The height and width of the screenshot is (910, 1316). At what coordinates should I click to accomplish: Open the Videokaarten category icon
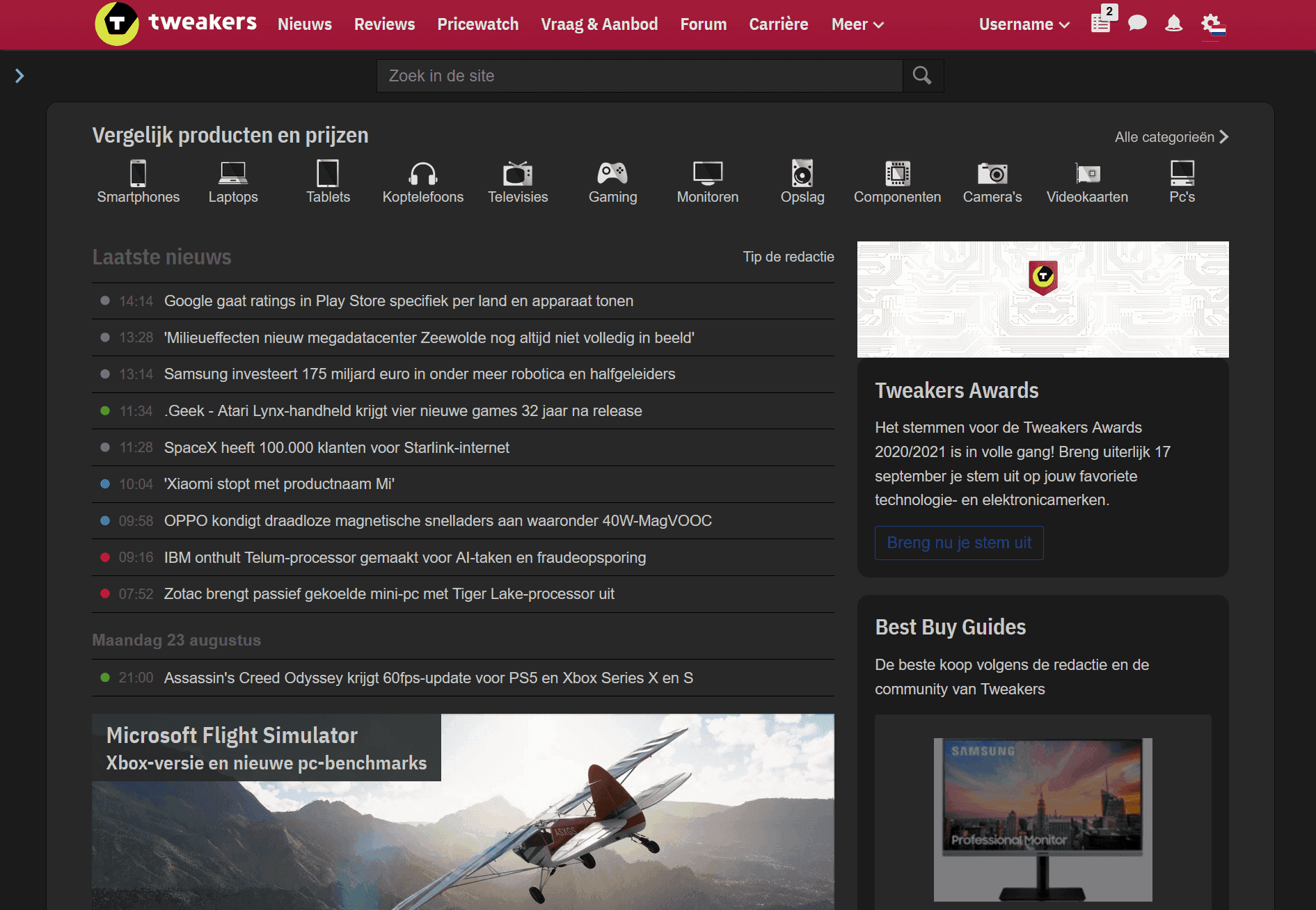pos(1088,173)
